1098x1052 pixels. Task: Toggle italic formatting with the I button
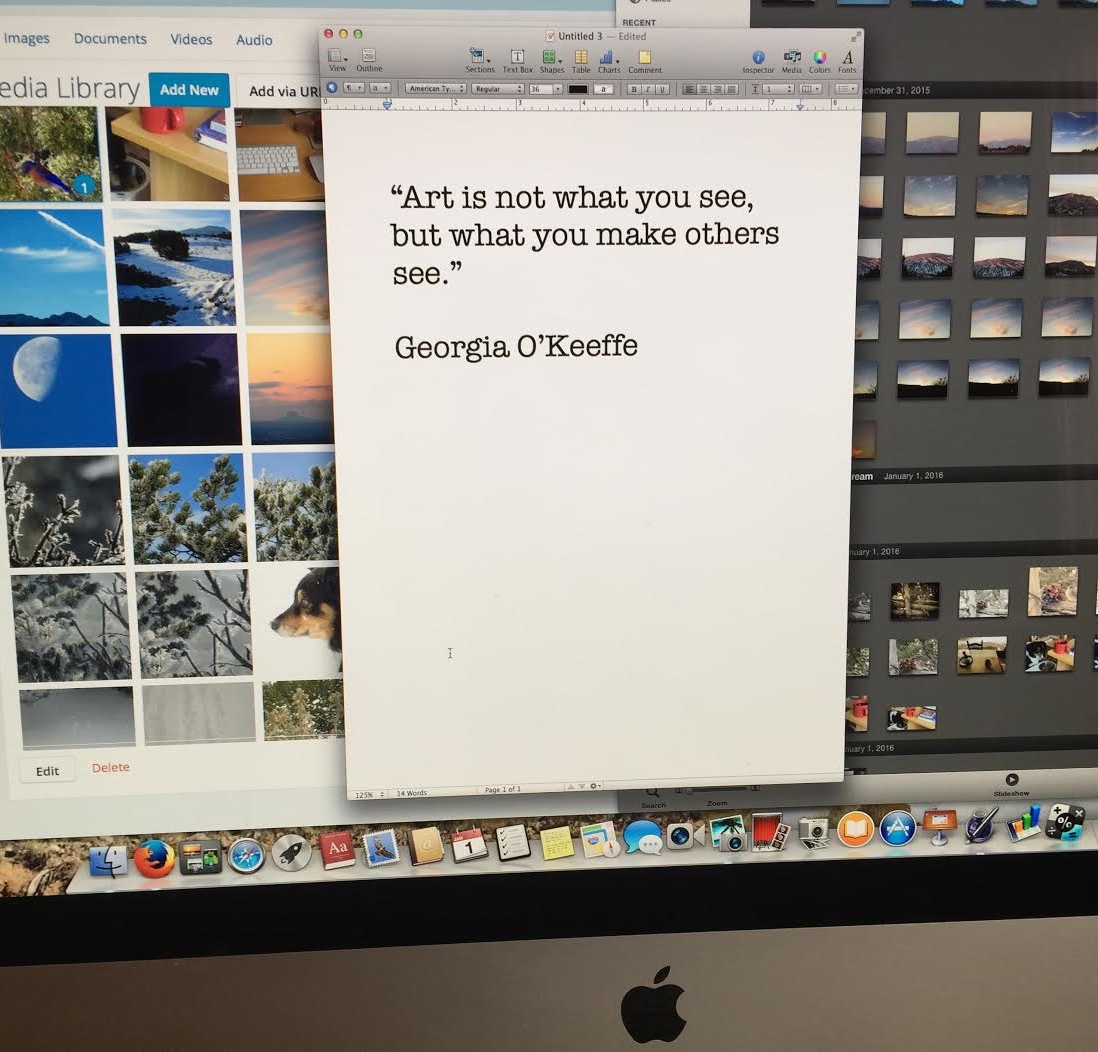647,89
